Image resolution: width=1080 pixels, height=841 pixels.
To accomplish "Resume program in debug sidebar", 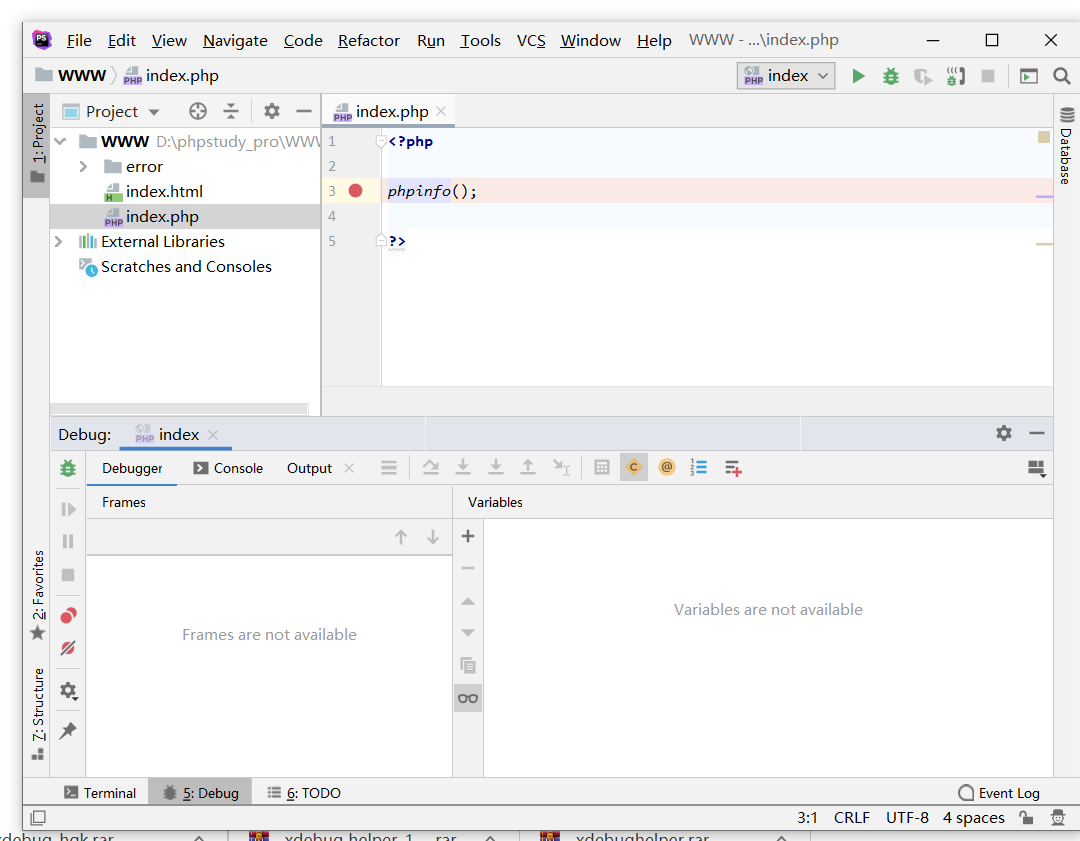I will point(68,509).
